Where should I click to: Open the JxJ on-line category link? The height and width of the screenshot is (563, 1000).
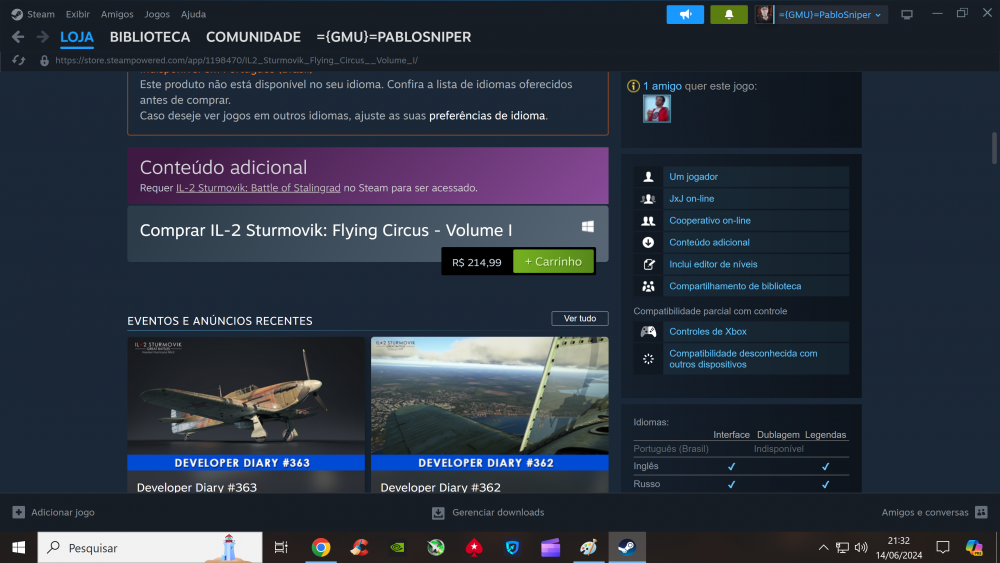point(691,199)
